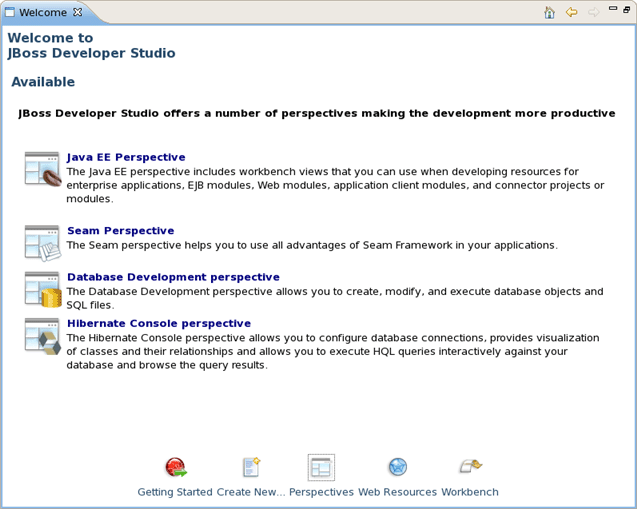Select the Welcome tab
637x509 pixels.
43,13
